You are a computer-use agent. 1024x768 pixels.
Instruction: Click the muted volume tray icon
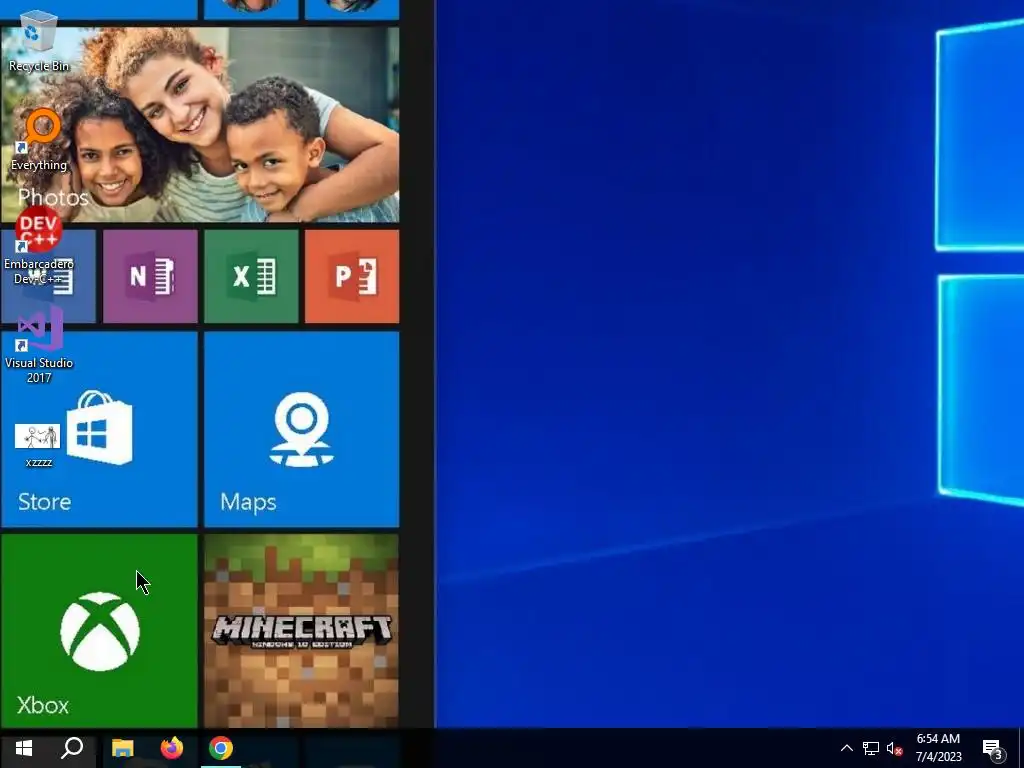895,748
